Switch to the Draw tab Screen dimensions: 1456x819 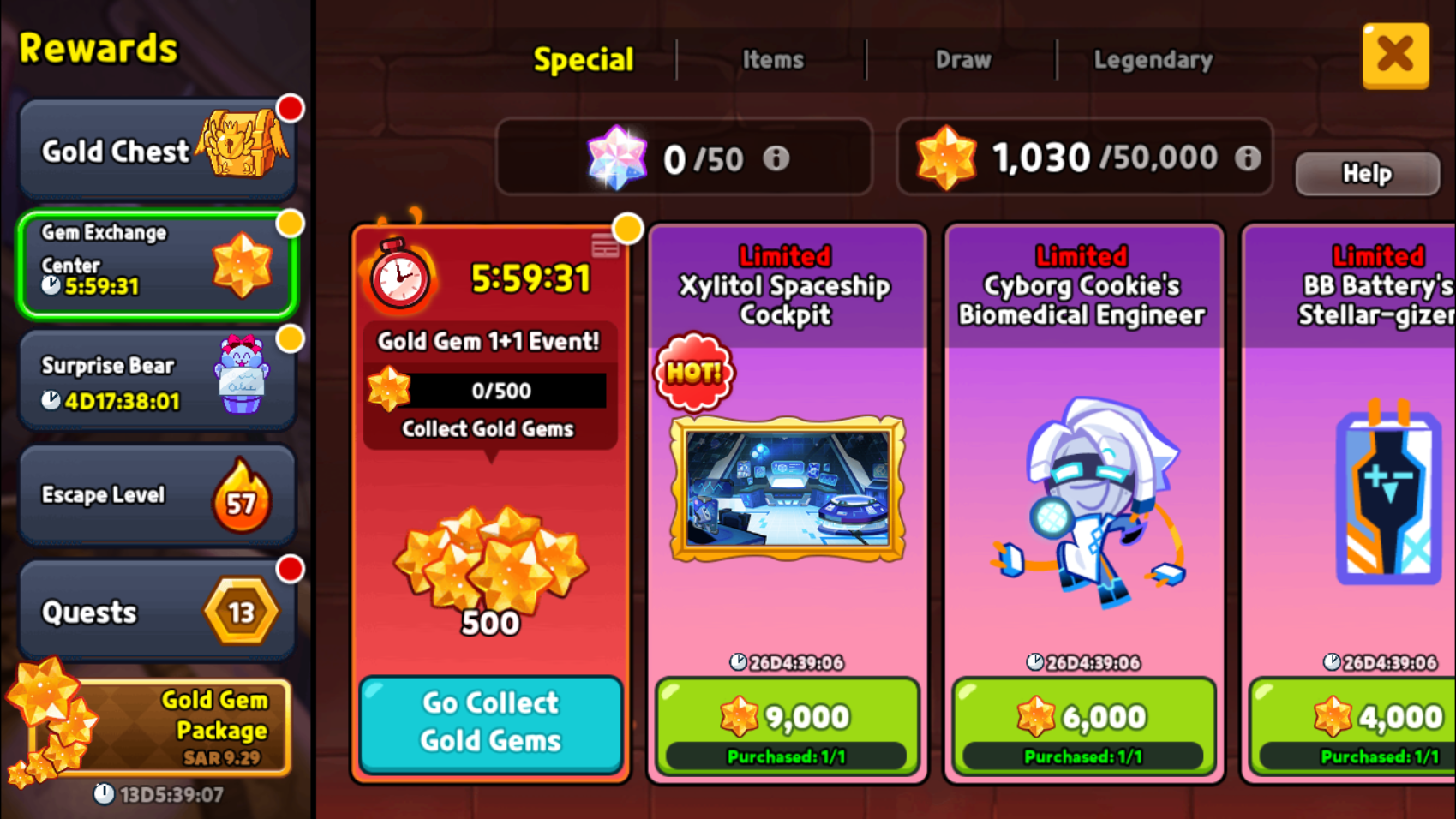(963, 59)
